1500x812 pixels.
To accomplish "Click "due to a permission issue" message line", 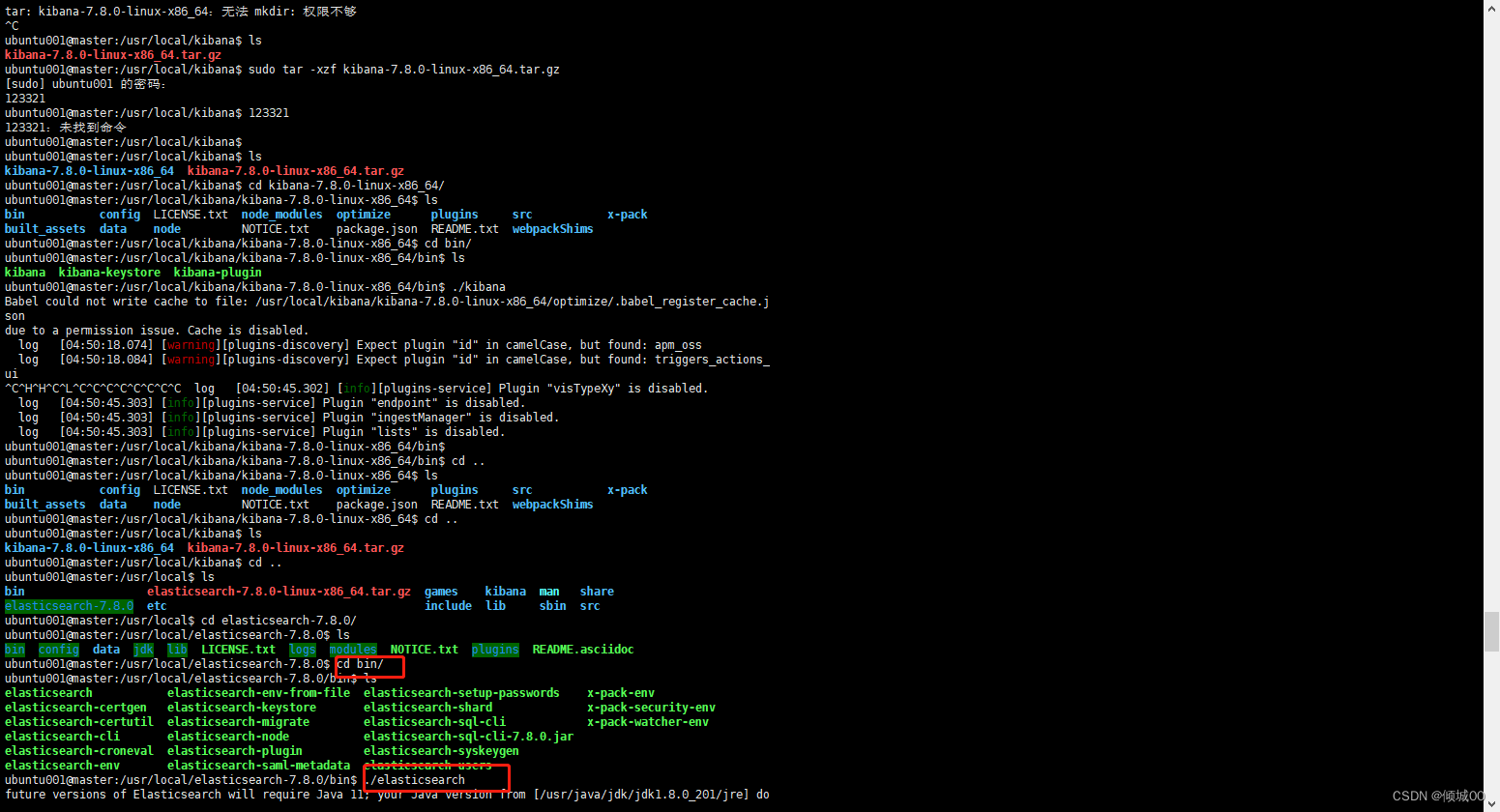I will click(157, 331).
